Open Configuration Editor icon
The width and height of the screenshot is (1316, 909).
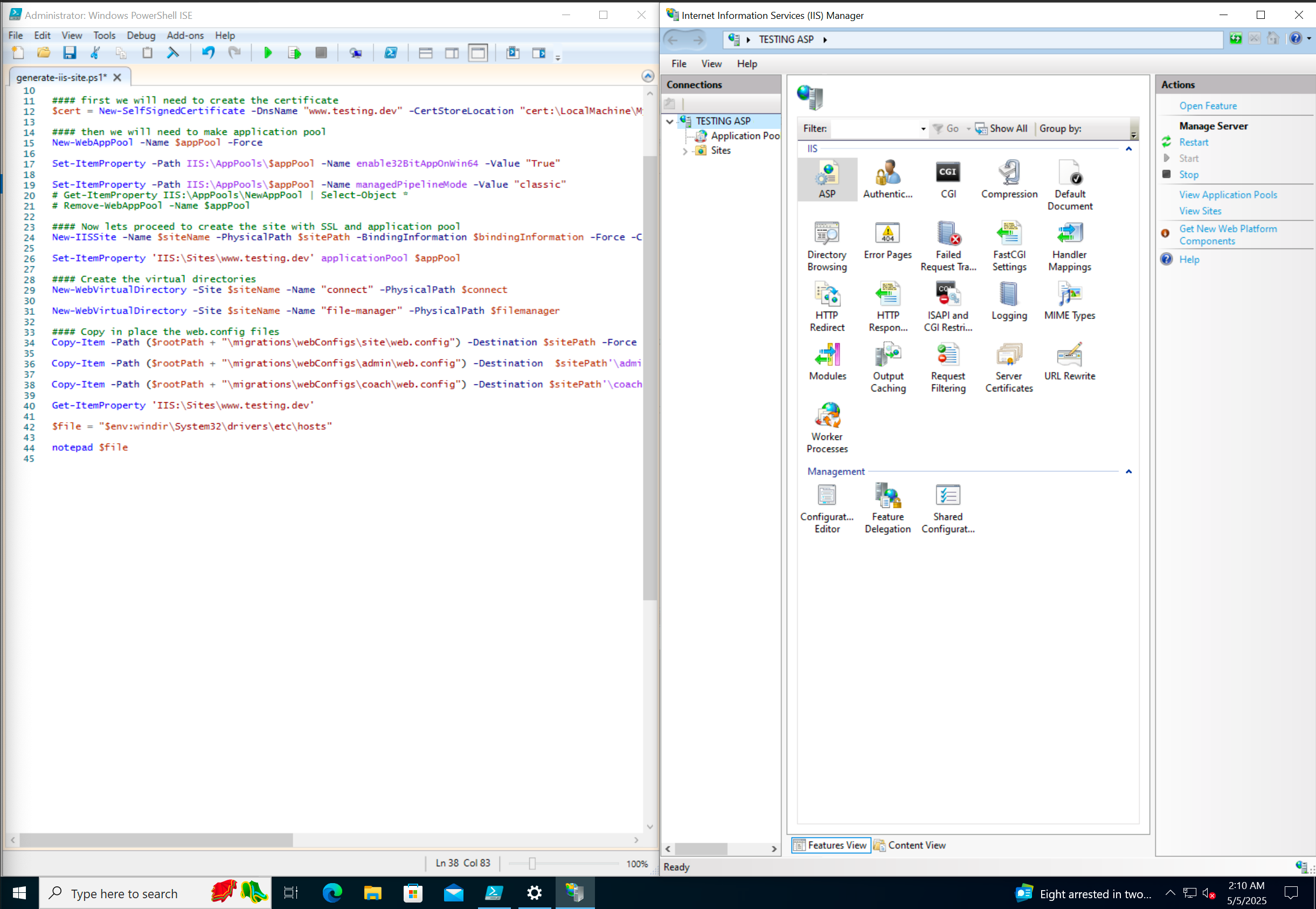click(827, 508)
